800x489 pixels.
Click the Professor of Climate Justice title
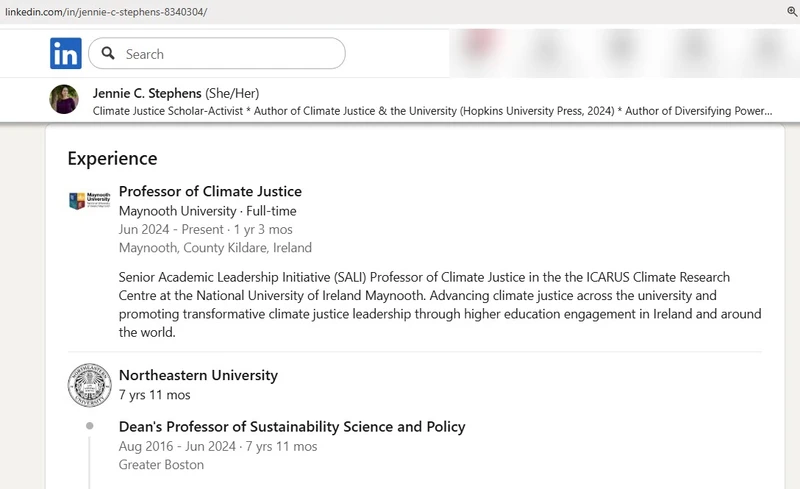(210, 191)
